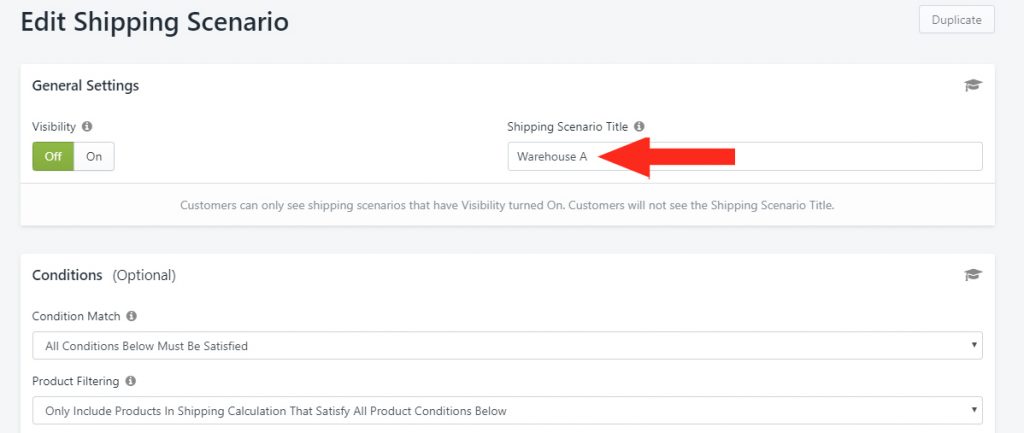This screenshot has height=433, width=1024.
Task: Click the Edit Shipping Scenario page heading
Action: click(155, 22)
